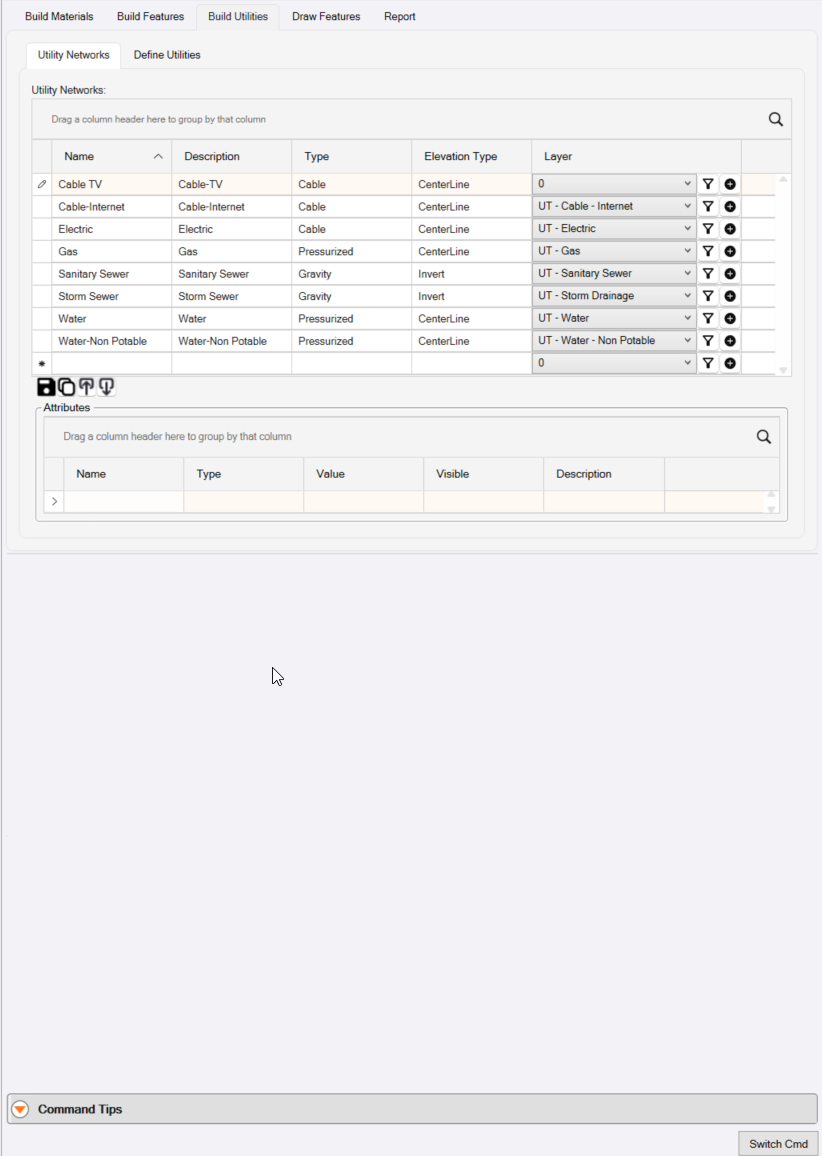
Task: Click the upward arrow export icon
Action: click(86, 386)
